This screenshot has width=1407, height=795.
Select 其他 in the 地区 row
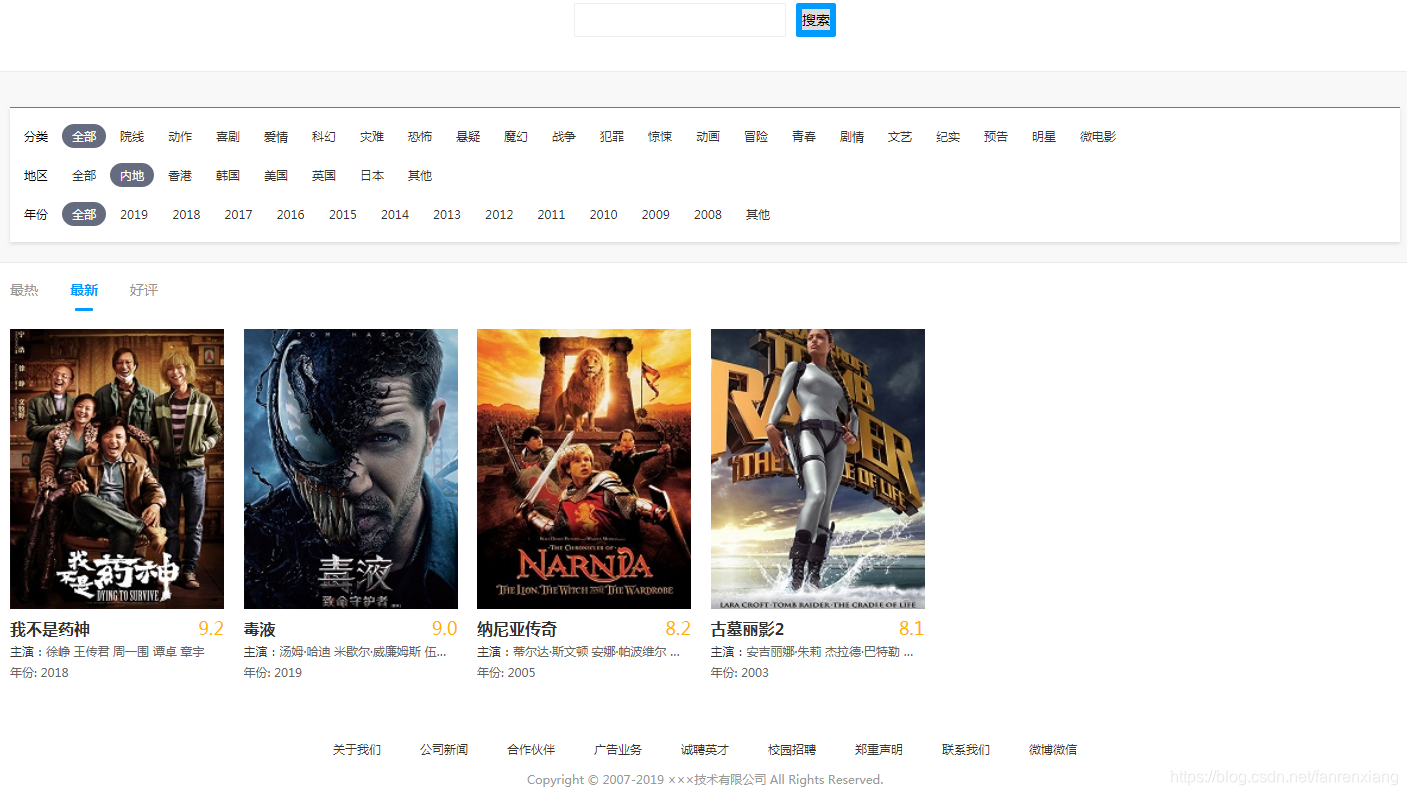tap(420, 175)
